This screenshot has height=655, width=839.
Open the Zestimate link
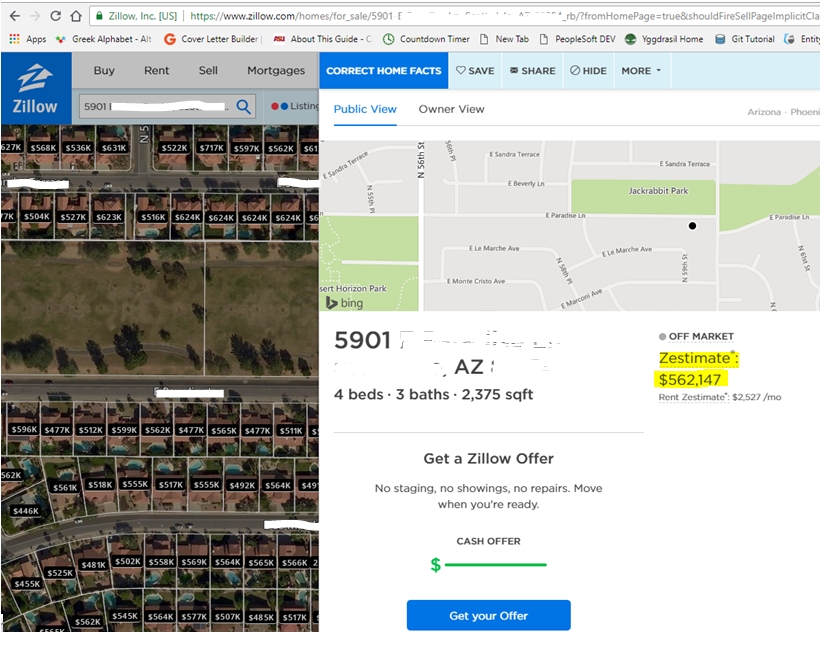pos(697,357)
